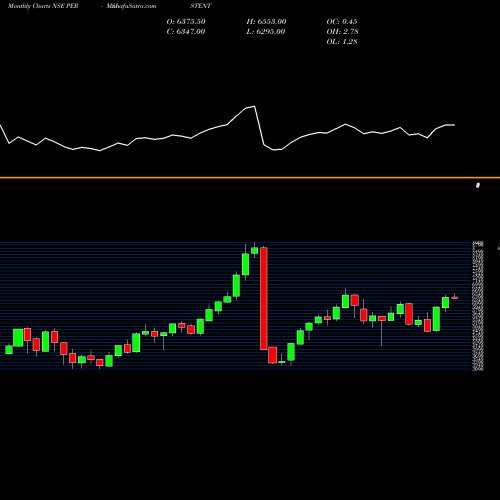Click the OL: 1.28 value
Screen dimensions: 500x500
342,42
